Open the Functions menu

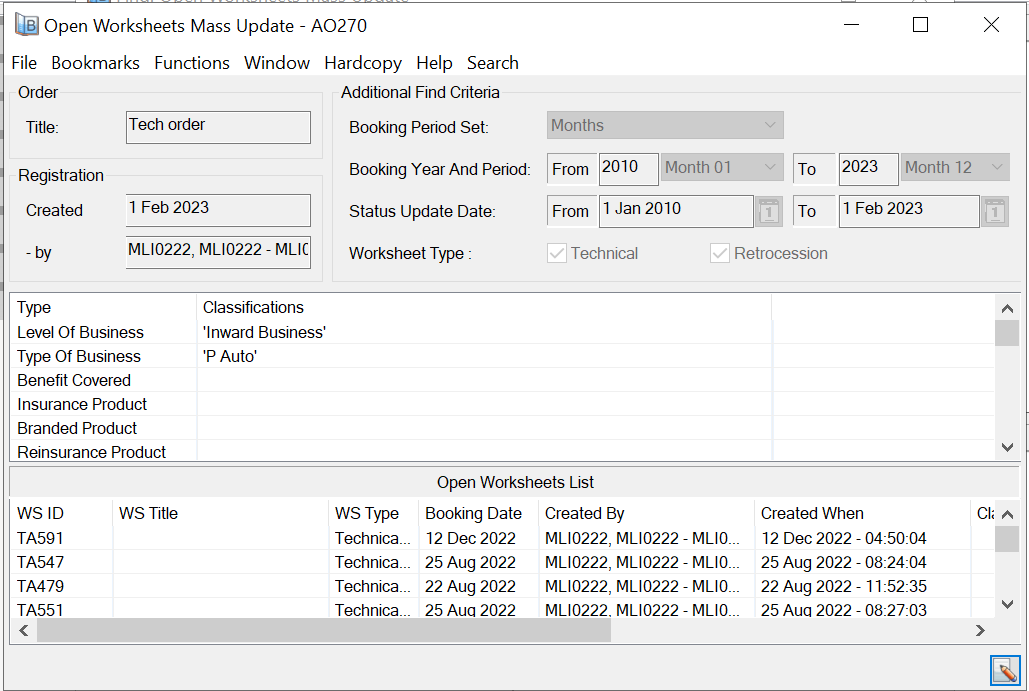192,63
